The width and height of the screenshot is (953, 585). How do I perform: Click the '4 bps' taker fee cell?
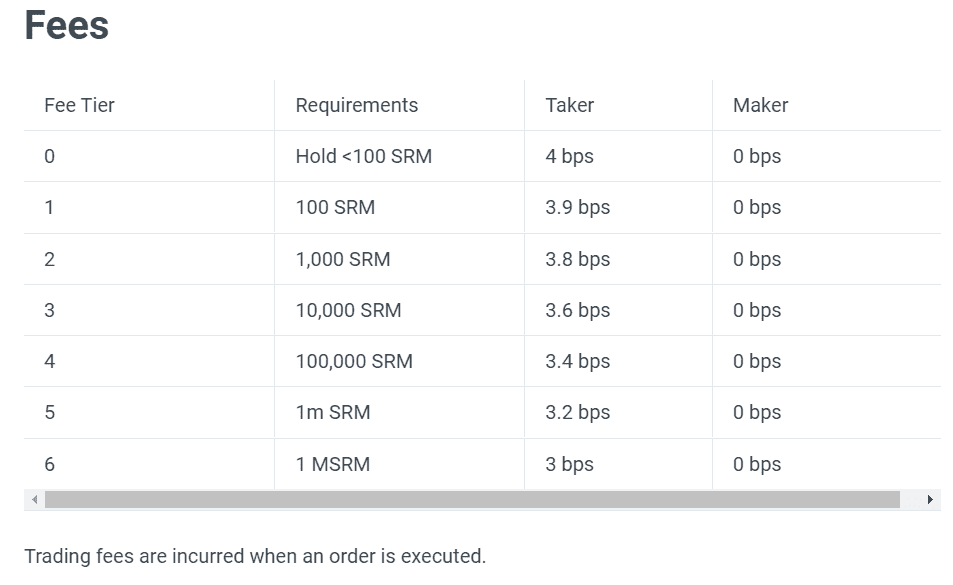coord(569,156)
